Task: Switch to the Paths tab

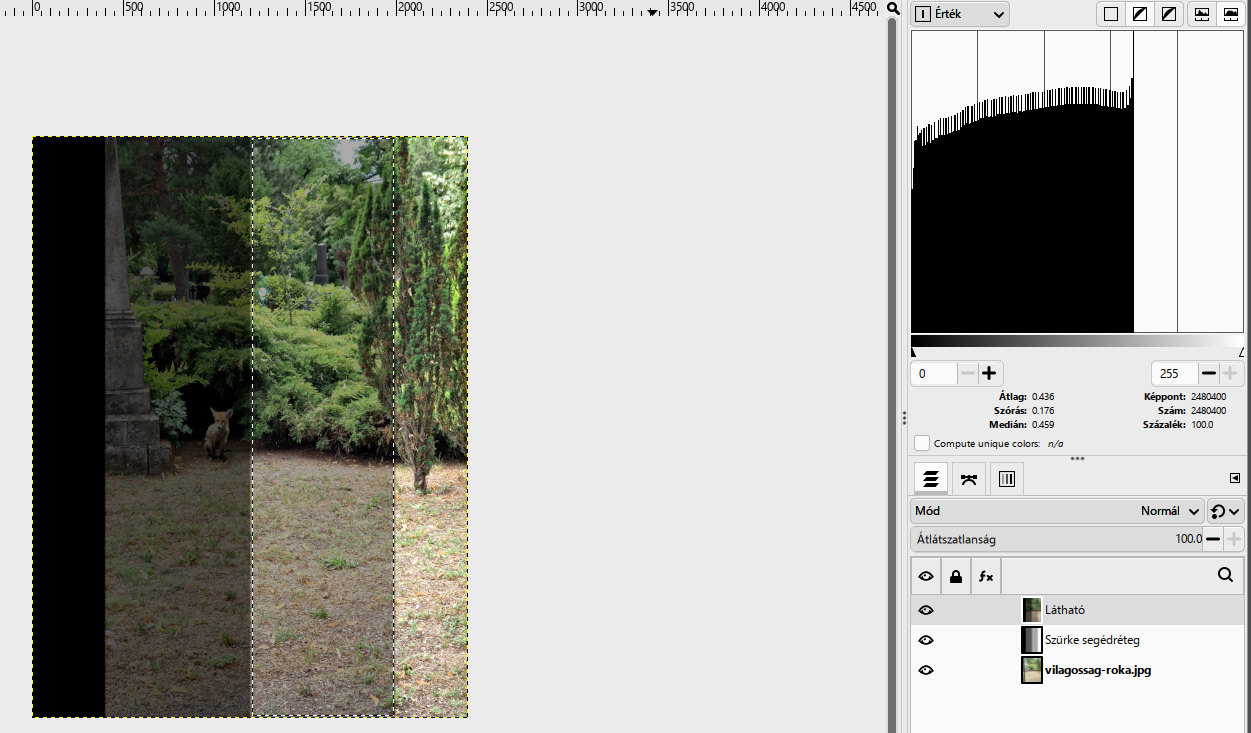Action: click(968, 479)
